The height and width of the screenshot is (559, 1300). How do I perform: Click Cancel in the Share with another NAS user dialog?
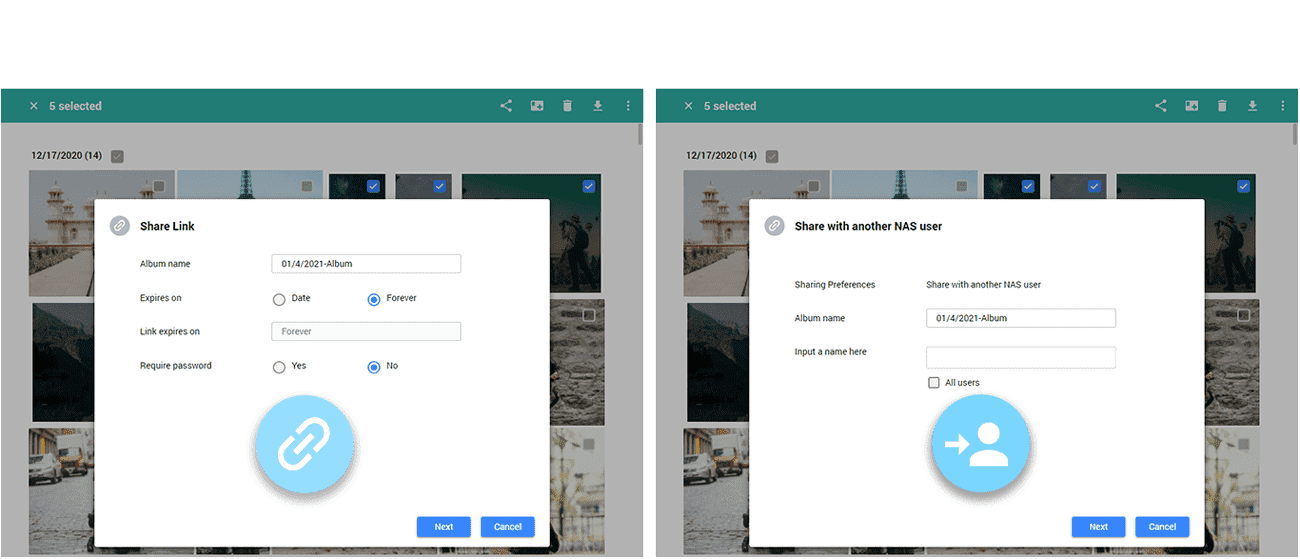pos(1162,527)
